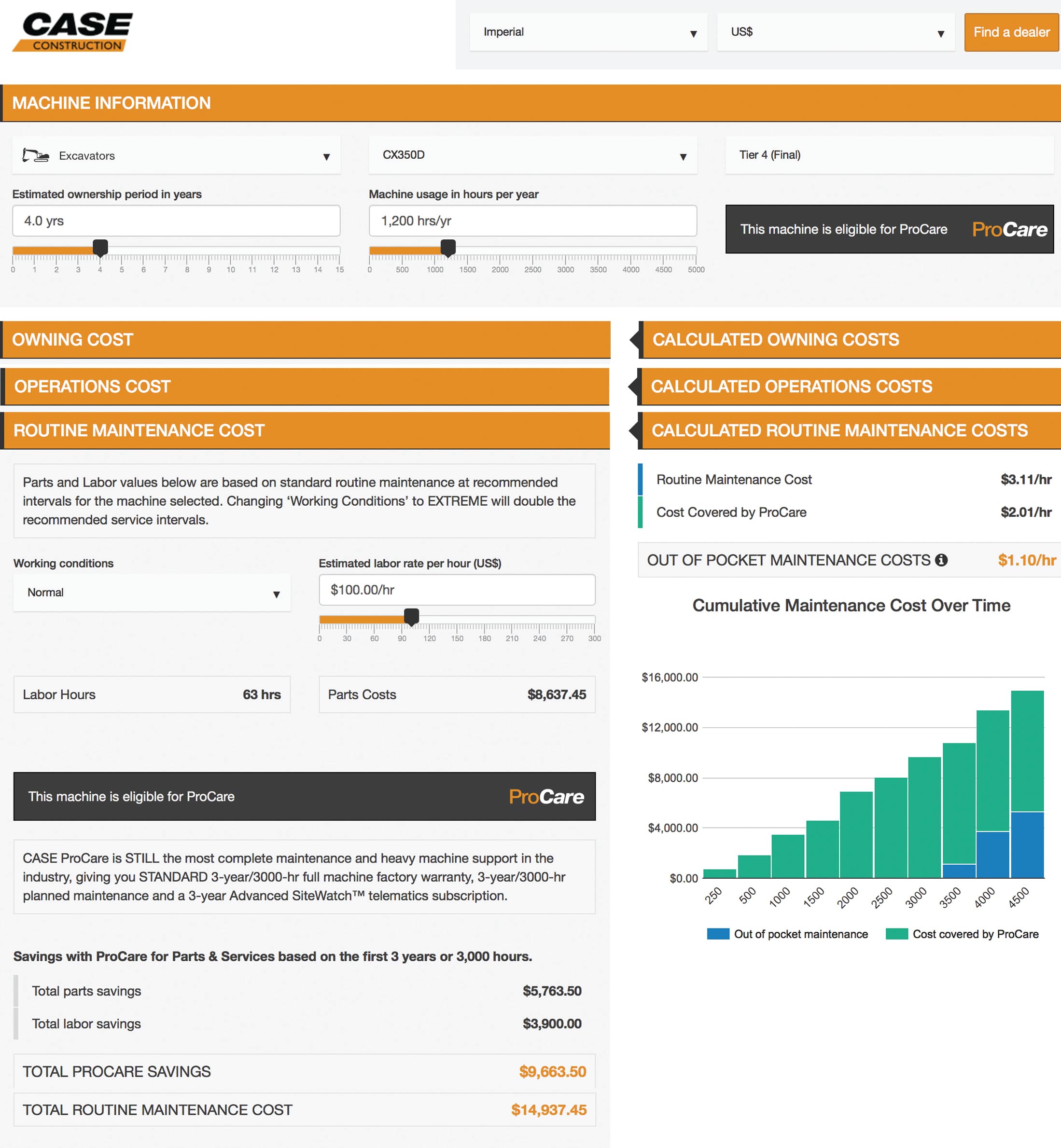Viewport: 1061px width, 1148px height.
Task: Click the estimated labor rate input field
Action: [457, 590]
